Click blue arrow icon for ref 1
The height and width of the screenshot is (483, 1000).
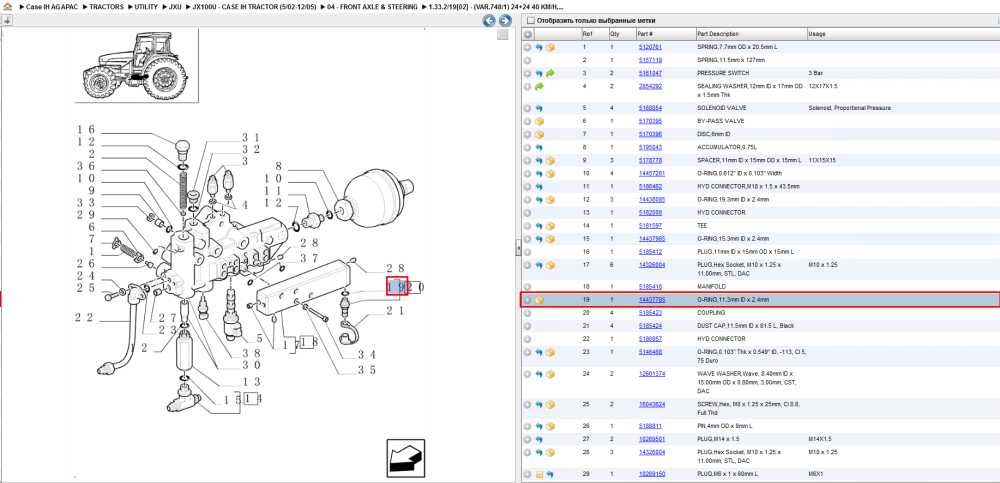(x=539, y=47)
